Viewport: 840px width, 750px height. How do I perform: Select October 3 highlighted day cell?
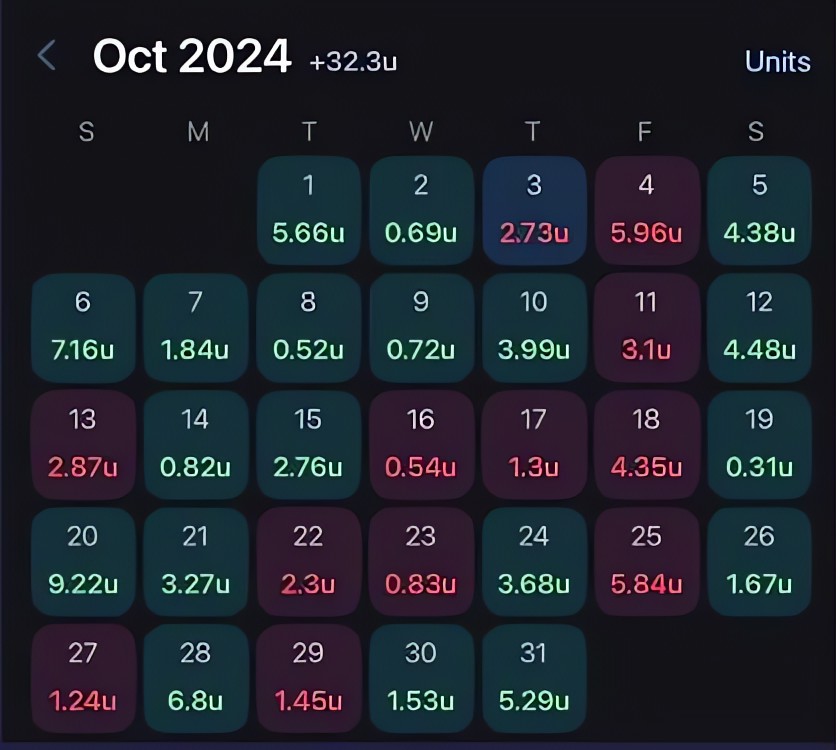pyautogui.click(x=534, y=211)
